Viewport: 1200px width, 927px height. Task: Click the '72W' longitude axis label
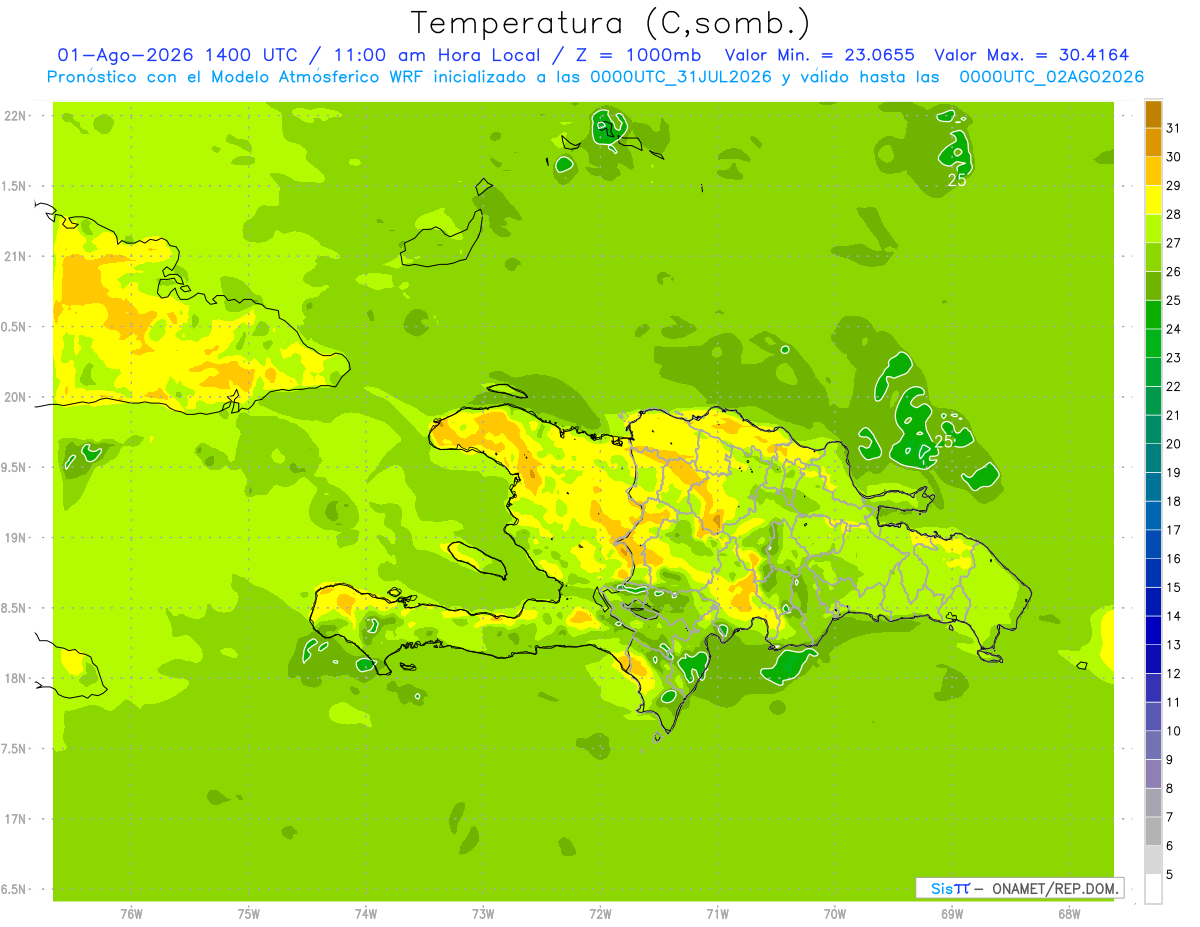coord(600,914)
